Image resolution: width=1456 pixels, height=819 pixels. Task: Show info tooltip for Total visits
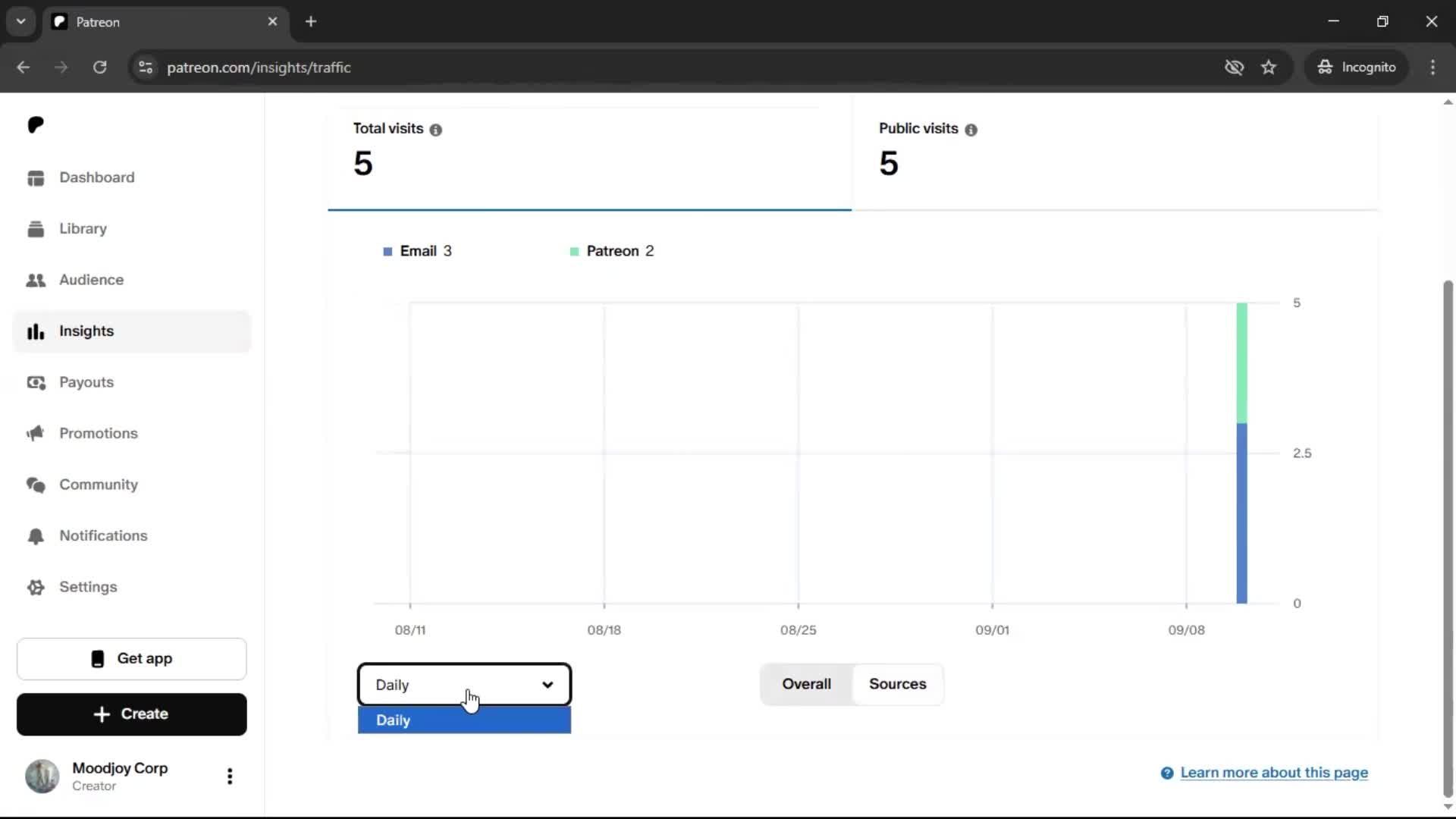click(x=435, y=130)
